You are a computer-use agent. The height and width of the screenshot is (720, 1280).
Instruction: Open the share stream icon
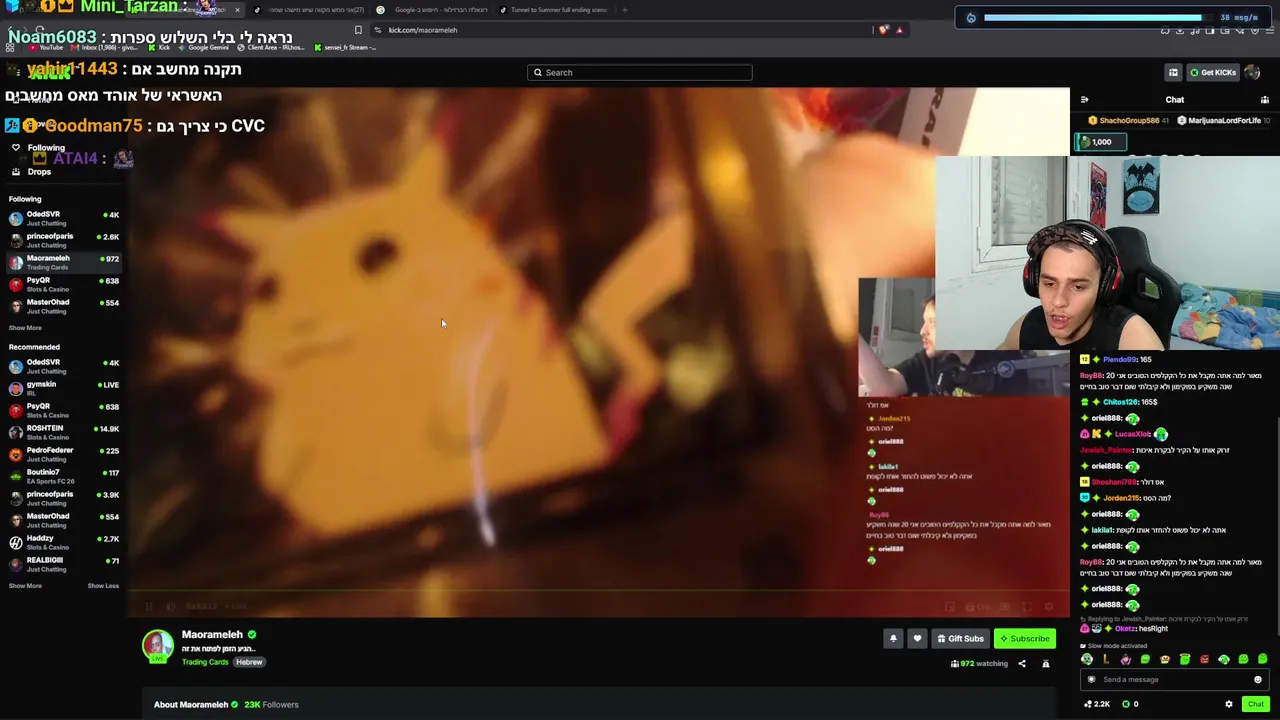coord(1022,663)
